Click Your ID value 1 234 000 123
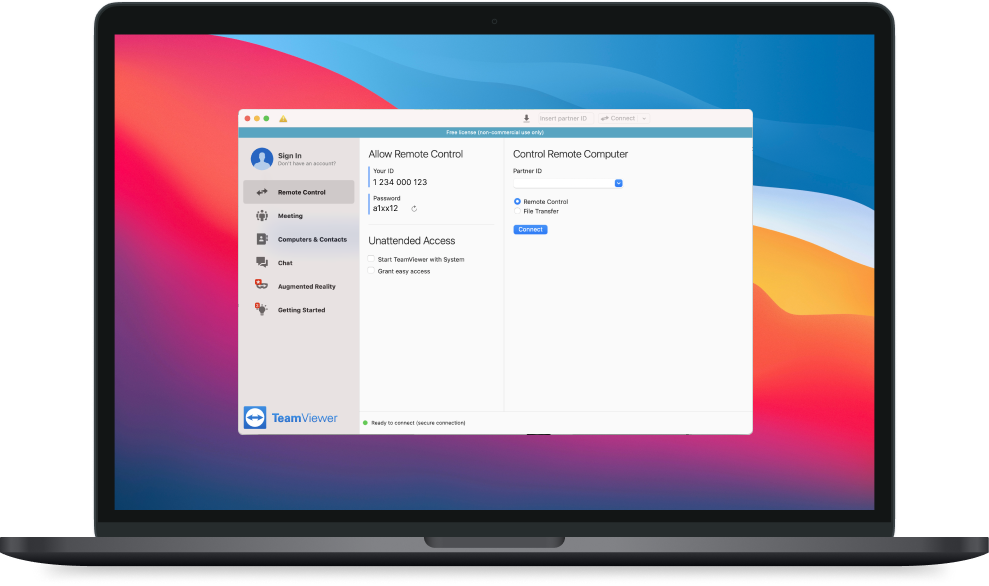 tap(400, 182)
